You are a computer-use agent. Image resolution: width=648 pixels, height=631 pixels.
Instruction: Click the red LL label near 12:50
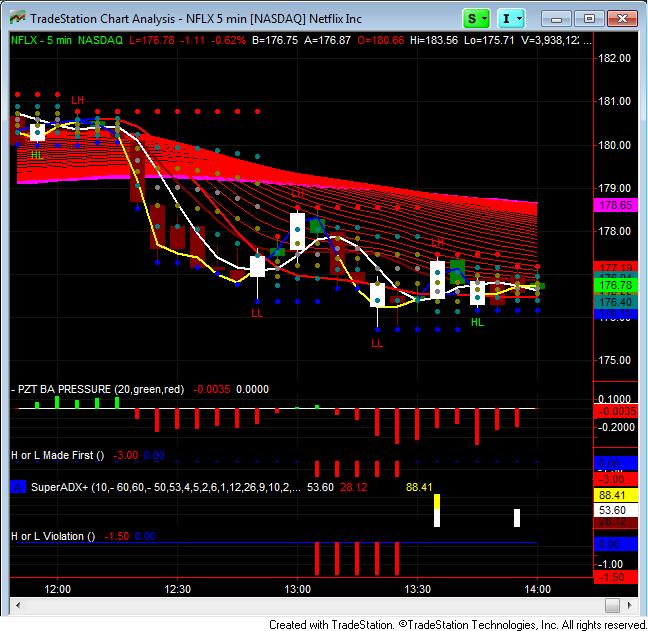click(257, 313)
